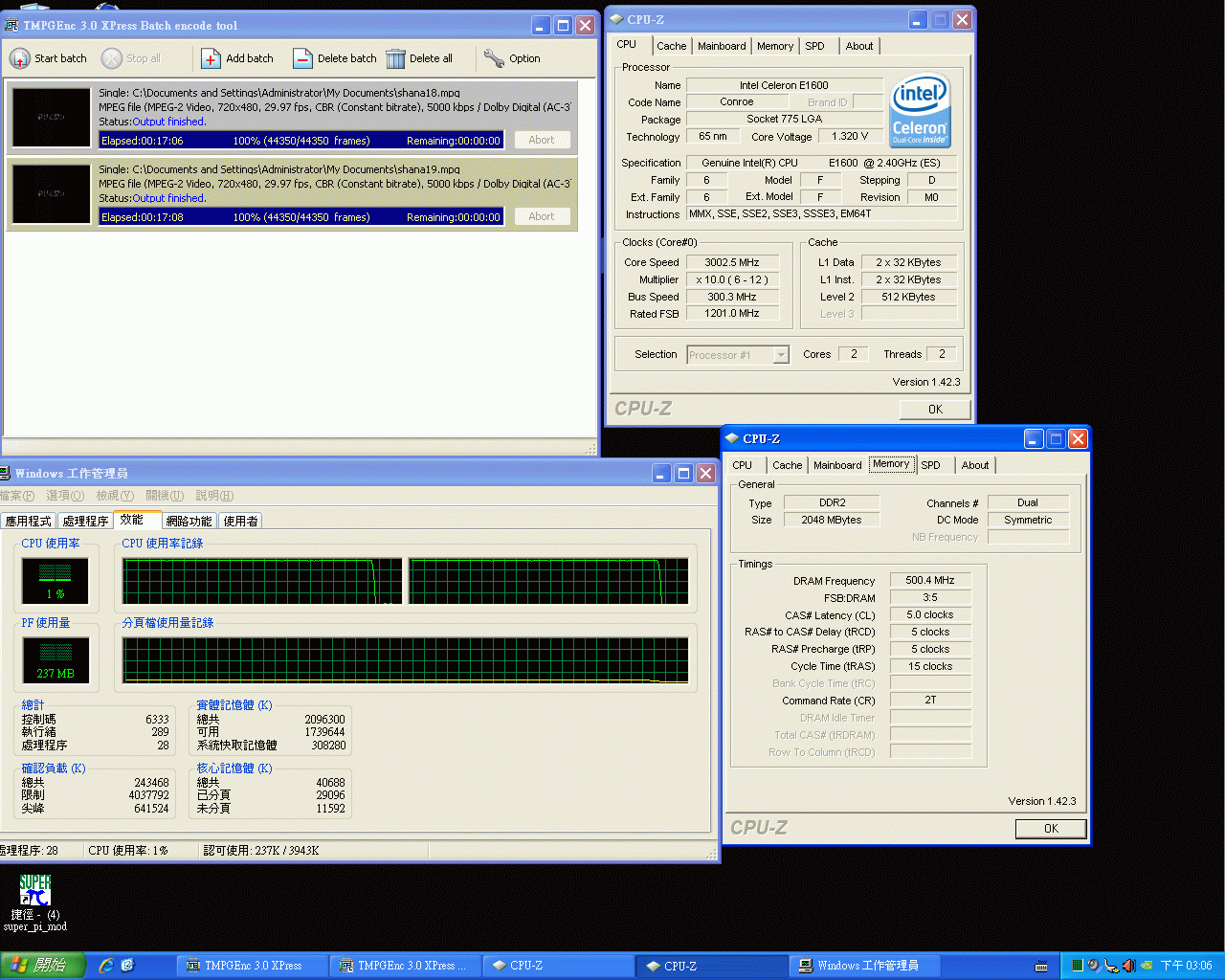Click the PF usage 237 MB gauge
Image resolution: width=1225 pixels, height=980 pixels.
(x=56, y=659)
